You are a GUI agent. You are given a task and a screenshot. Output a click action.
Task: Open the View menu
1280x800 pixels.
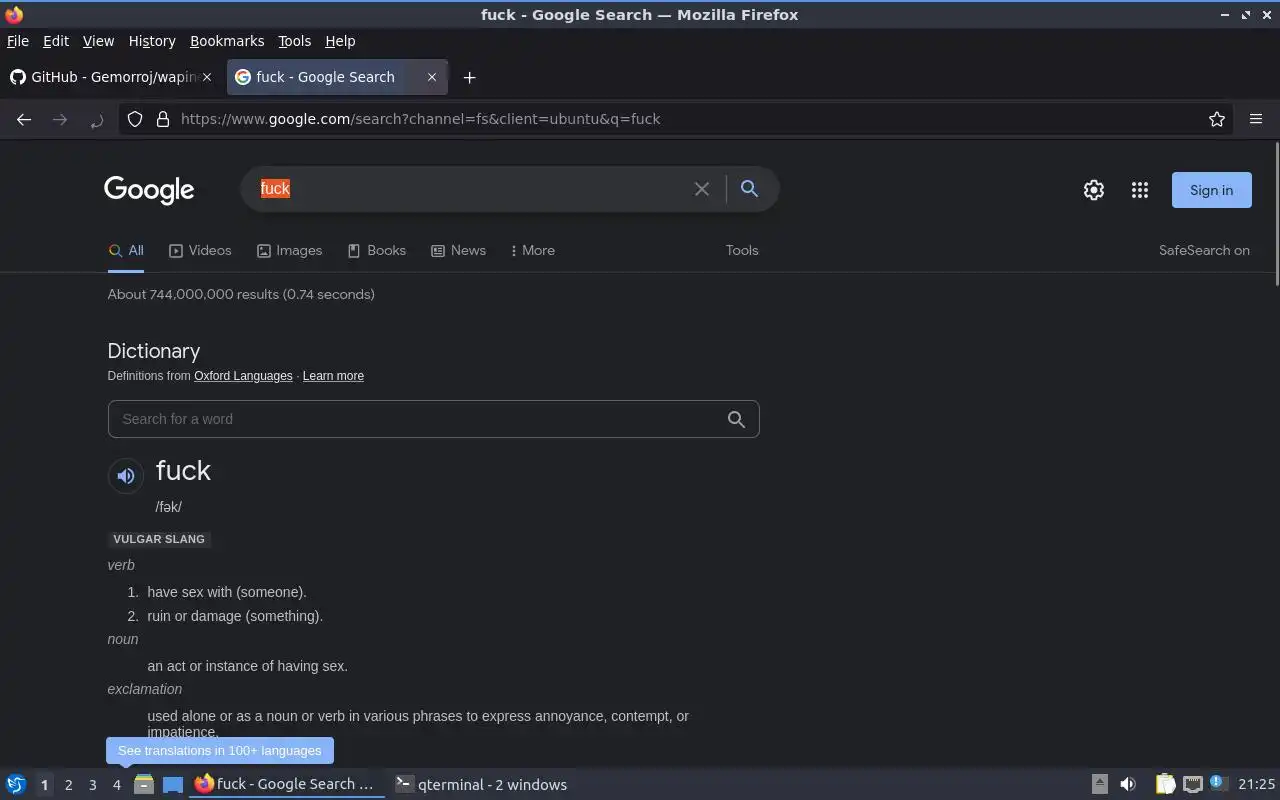(98, 41)
